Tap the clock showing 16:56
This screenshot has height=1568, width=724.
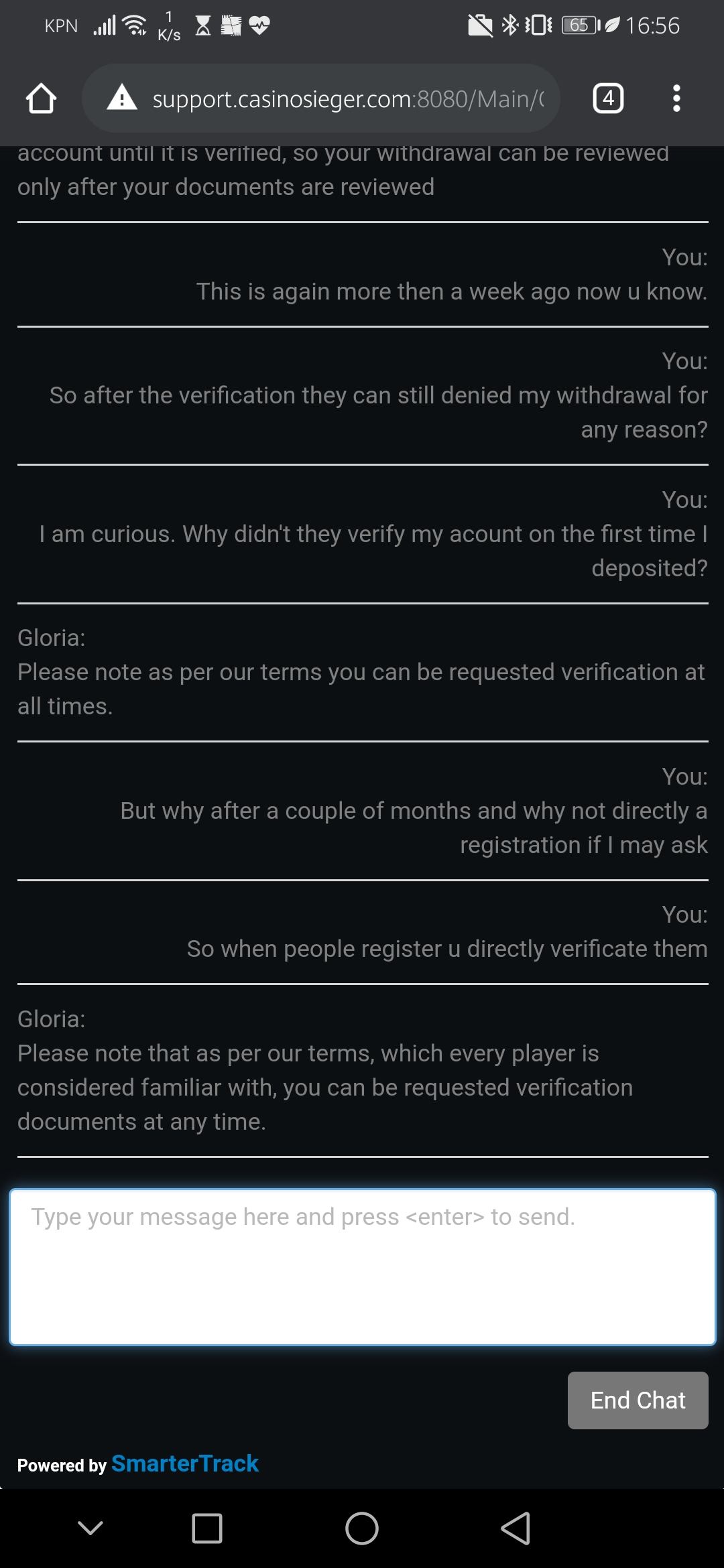652,25
